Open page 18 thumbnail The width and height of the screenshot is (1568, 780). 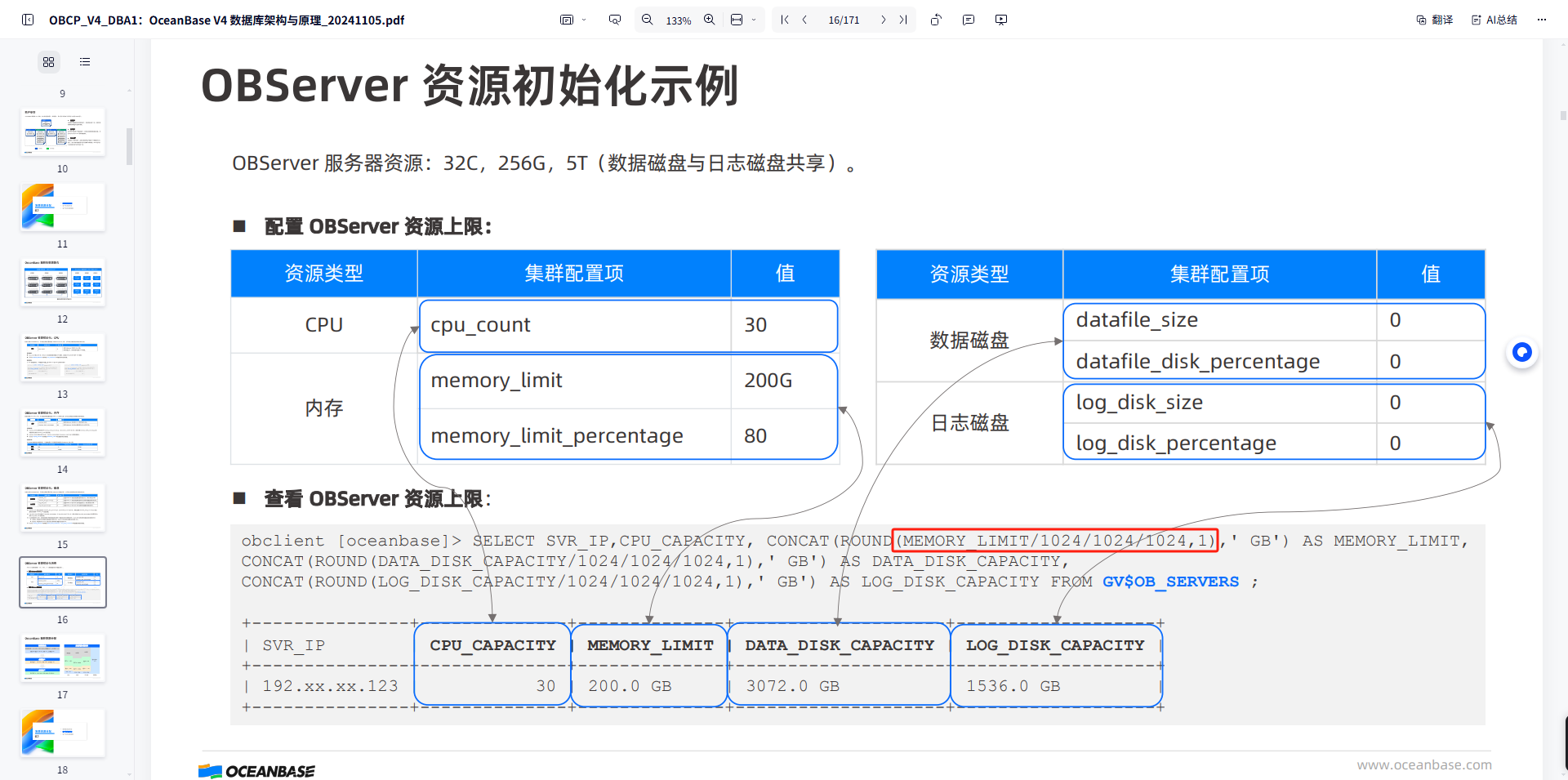pos(63,733)
